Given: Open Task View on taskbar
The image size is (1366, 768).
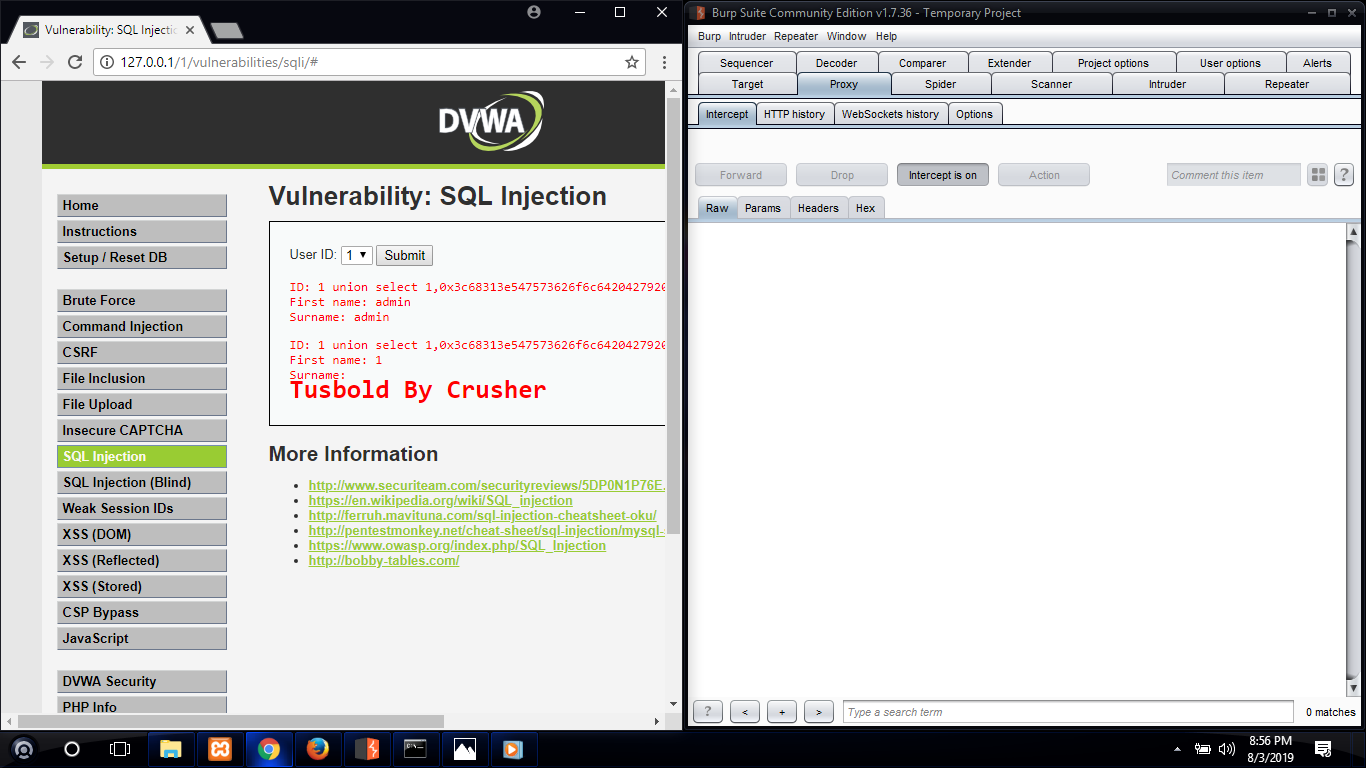Looking at the screenshot, I should (120, 748).
